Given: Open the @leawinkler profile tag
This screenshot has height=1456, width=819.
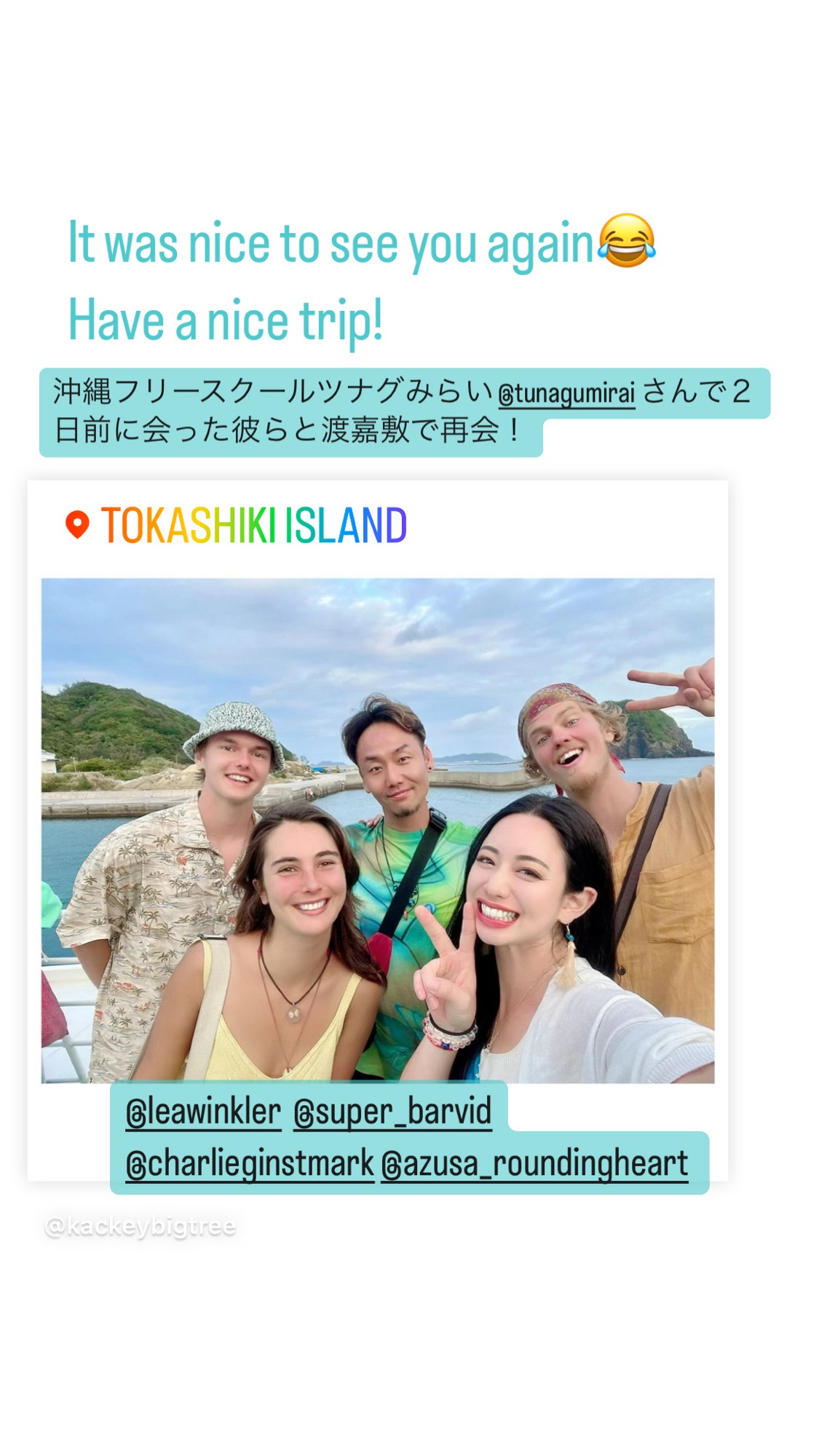Looking at the screenshot, I should (203, 1112).
